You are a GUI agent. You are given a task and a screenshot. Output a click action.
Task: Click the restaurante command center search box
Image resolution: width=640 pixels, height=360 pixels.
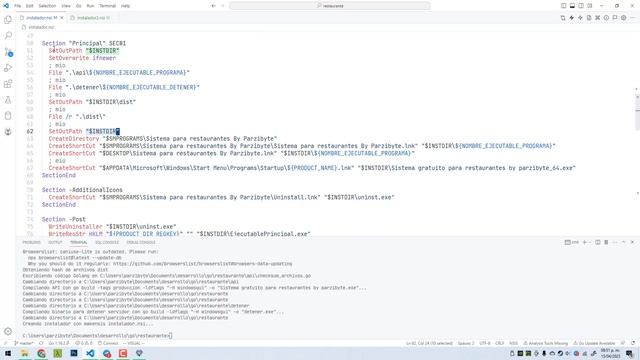pyautogui.click(x=330, y=6)
